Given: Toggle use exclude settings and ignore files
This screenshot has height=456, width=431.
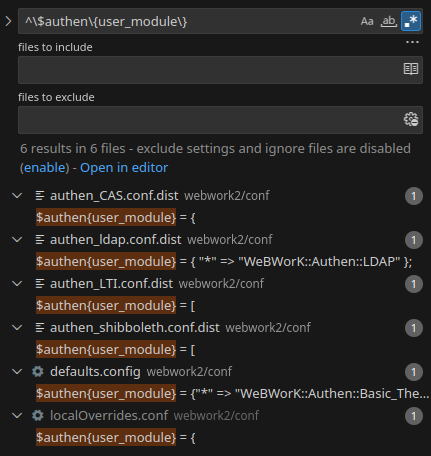Looking at the screenshot, I should 411,119.
